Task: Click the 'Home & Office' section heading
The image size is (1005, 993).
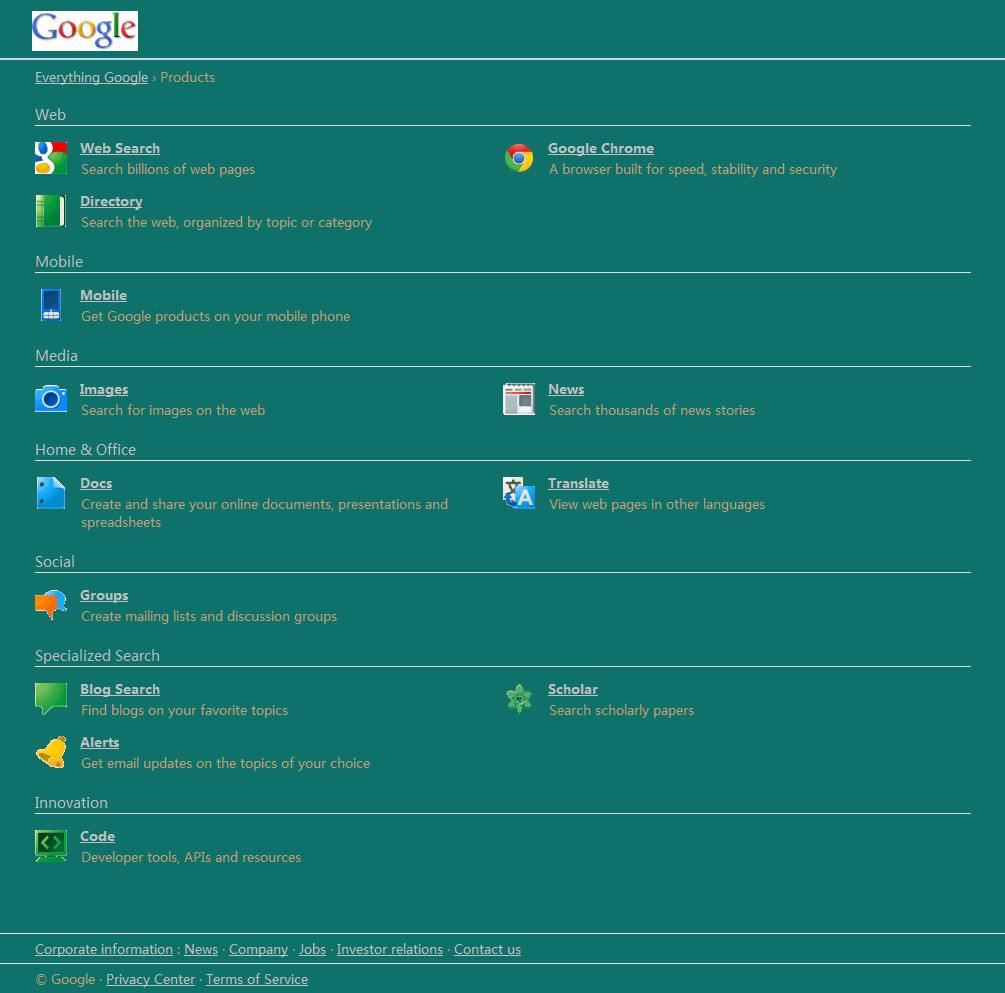Action: (x=85, y=450)
